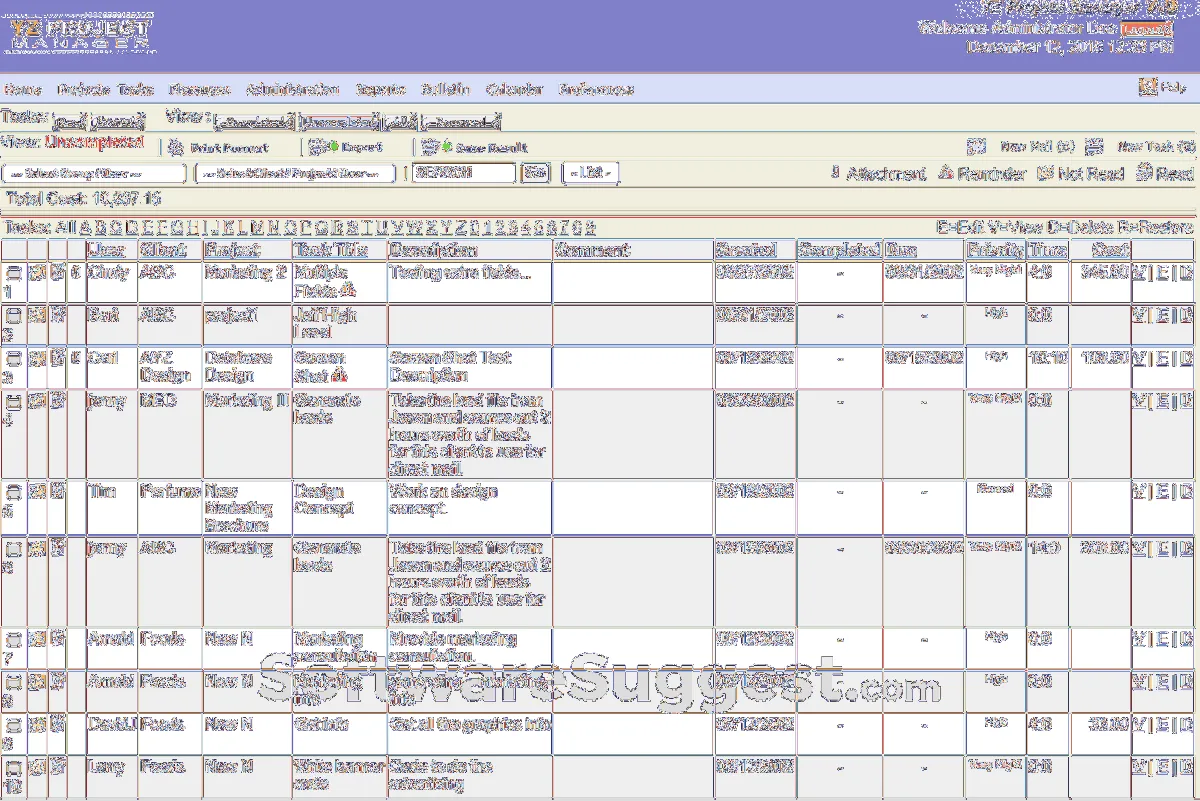Click the yellow mail icon in row 2
Viewport: 1200px width, 801px height.
point(37,315)
